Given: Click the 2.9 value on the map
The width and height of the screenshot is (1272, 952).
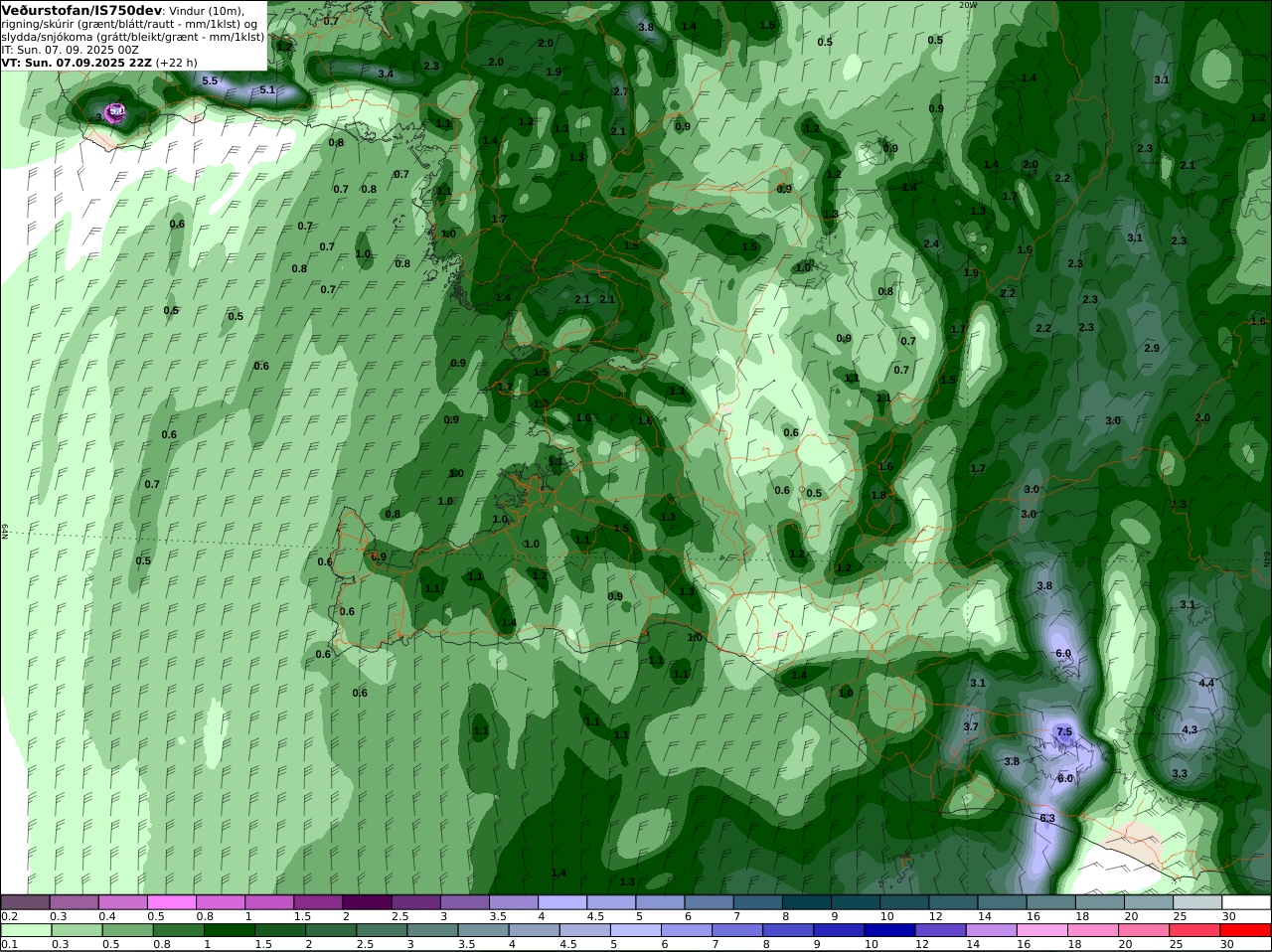Looking at the screenshot, I should 1152,348.
